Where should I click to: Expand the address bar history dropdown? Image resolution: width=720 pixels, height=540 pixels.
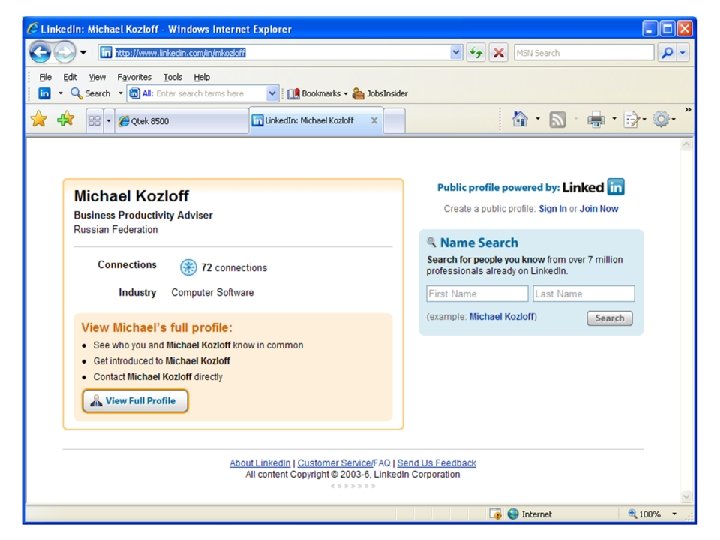pos(456,52)
